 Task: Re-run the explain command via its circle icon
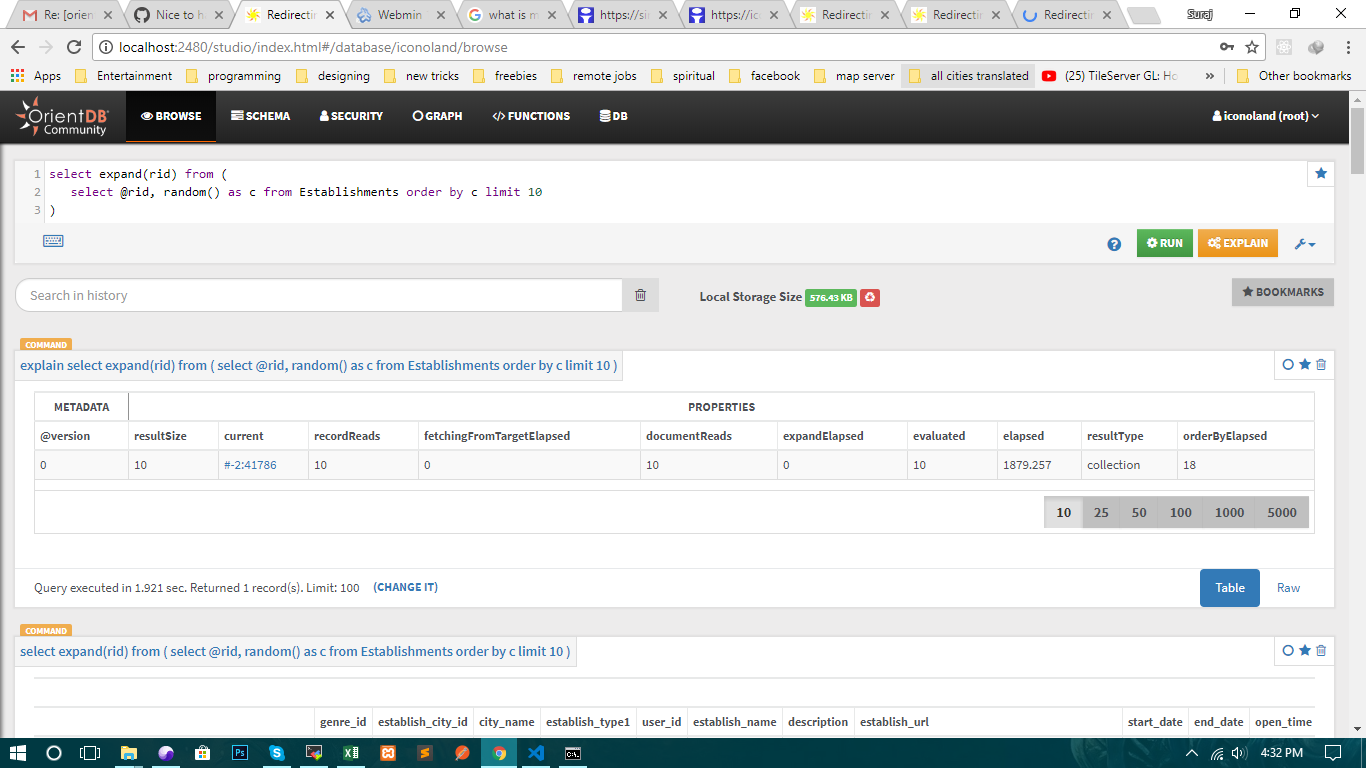click(x=1287, y=365)
